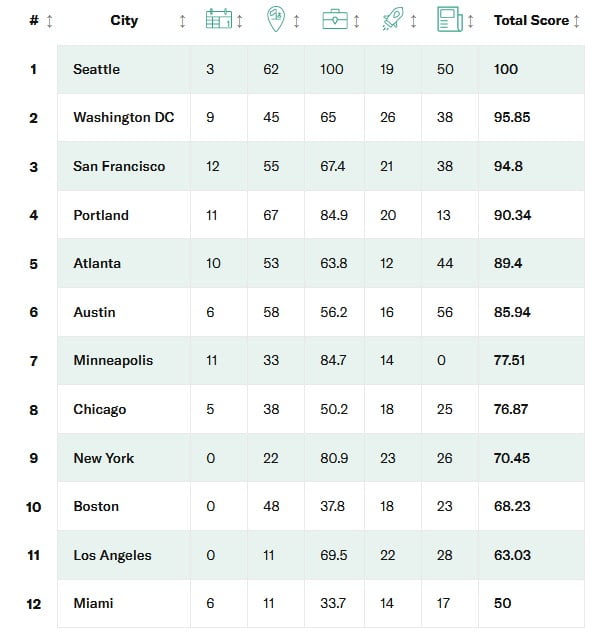The height and width of the screenshot is (639, 612).
Task: Click the briefcase column header icon
Action: 334,20
